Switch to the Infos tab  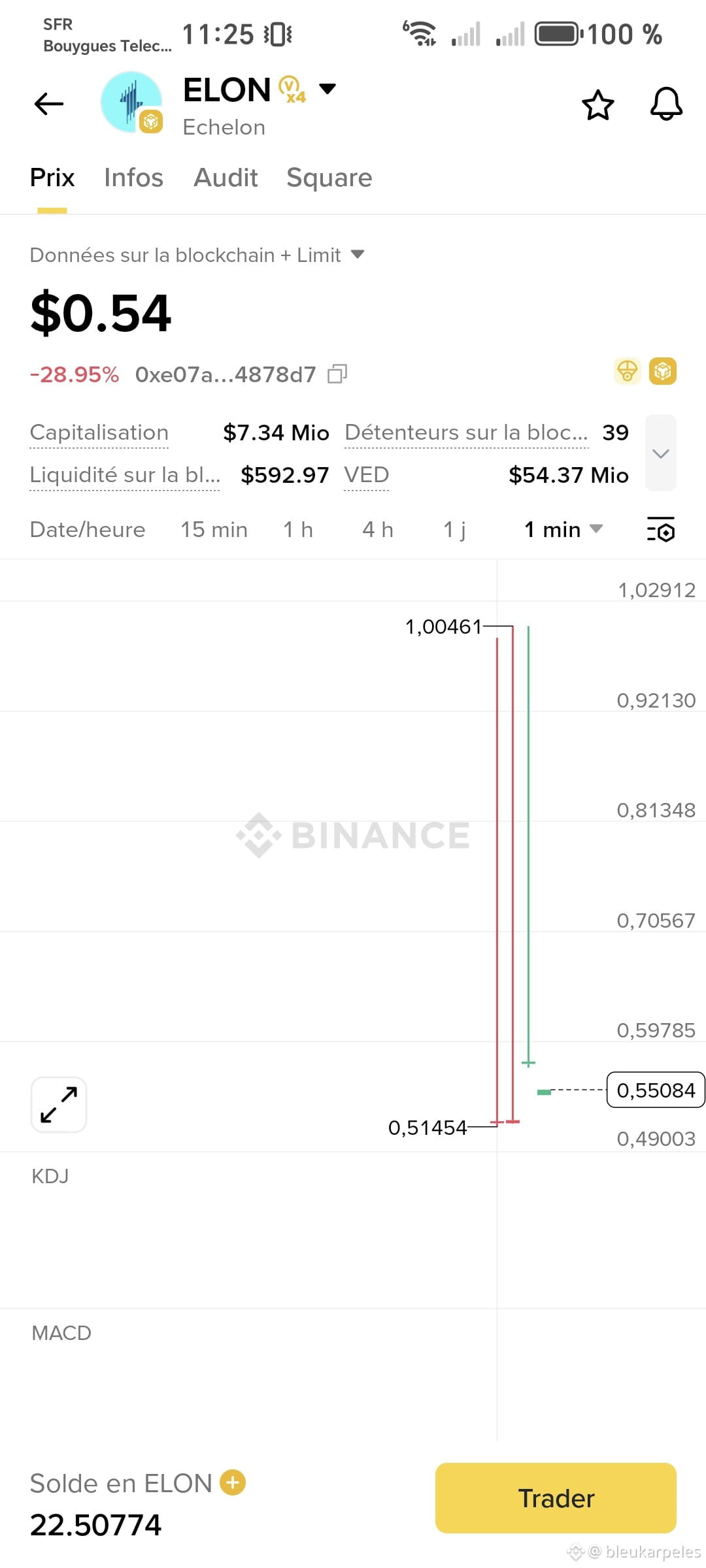133,178
